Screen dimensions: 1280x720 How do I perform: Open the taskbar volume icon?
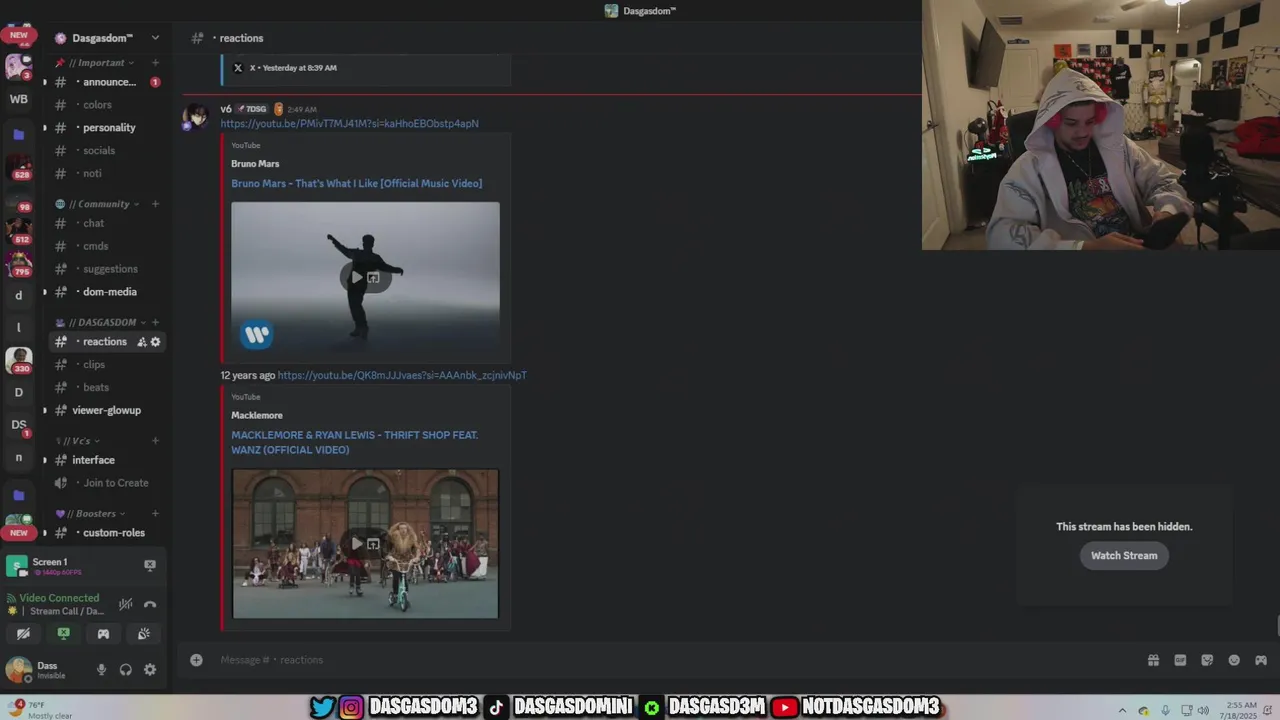tap(1203, 710)
